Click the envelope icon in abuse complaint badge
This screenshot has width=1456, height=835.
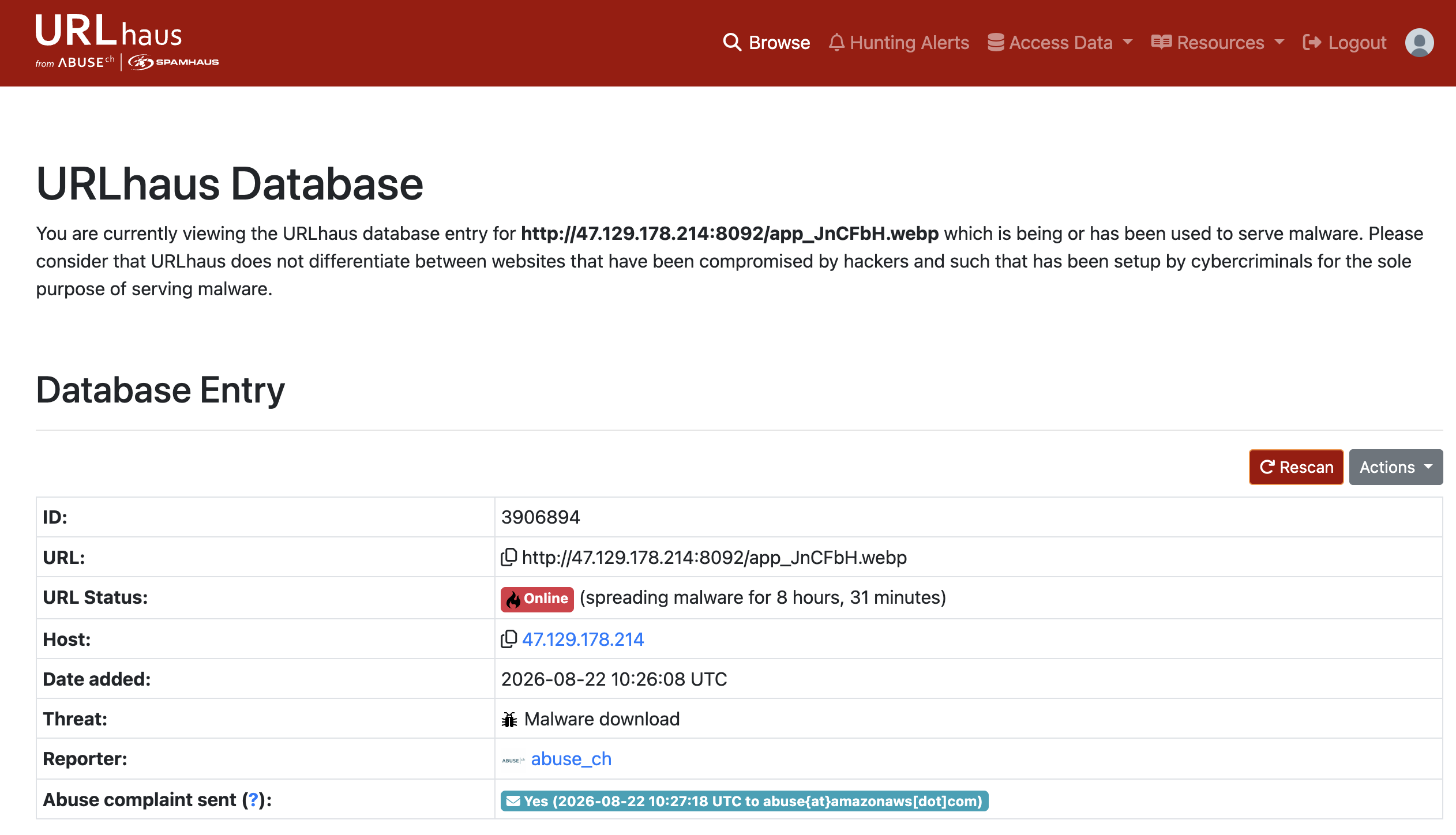(x=513, y=801)
